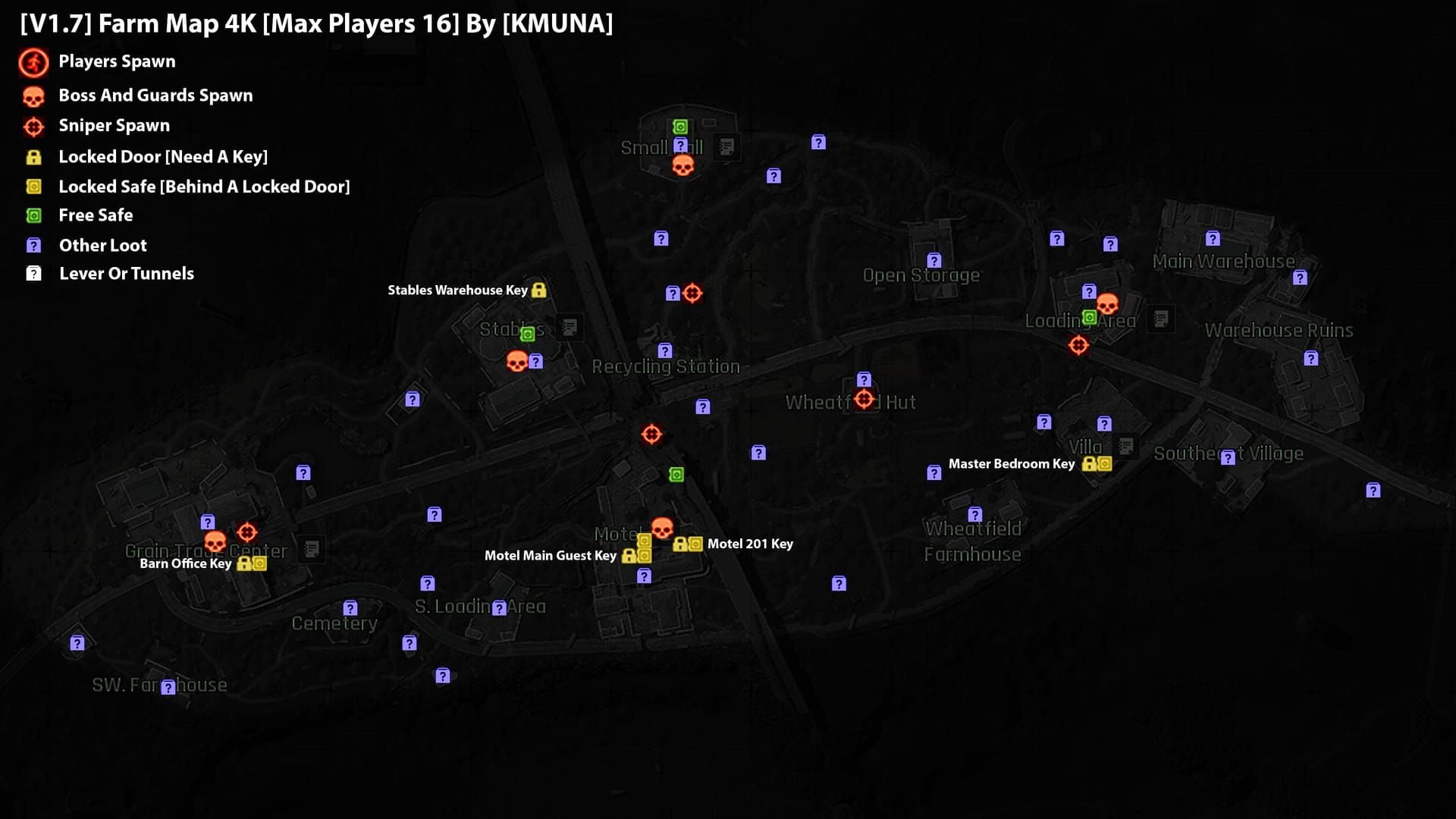Click the green free safe near Recycling Station

[676, 475]
